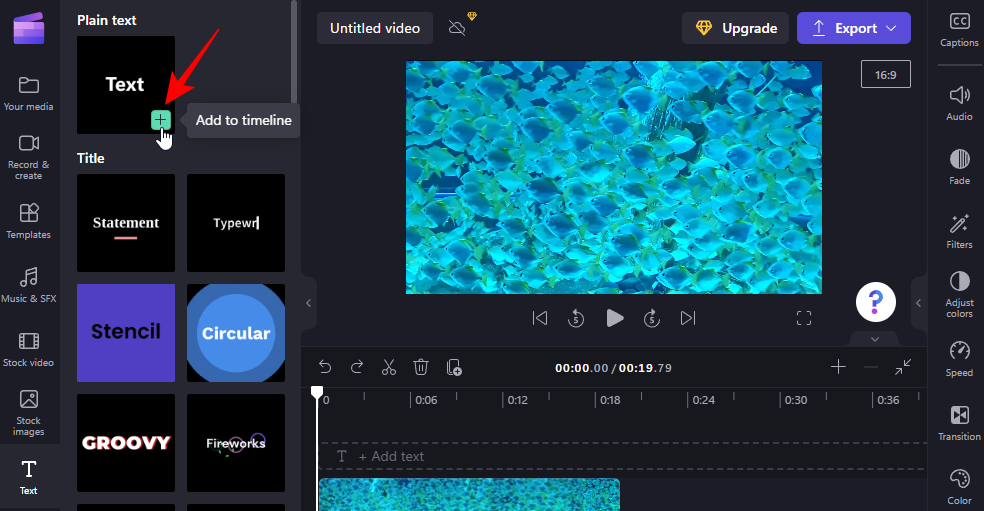This screenshot has height=511, width=984.
Task: Click the duplicate clip icon
Action: pyautogui.click(x=454, y=367)
